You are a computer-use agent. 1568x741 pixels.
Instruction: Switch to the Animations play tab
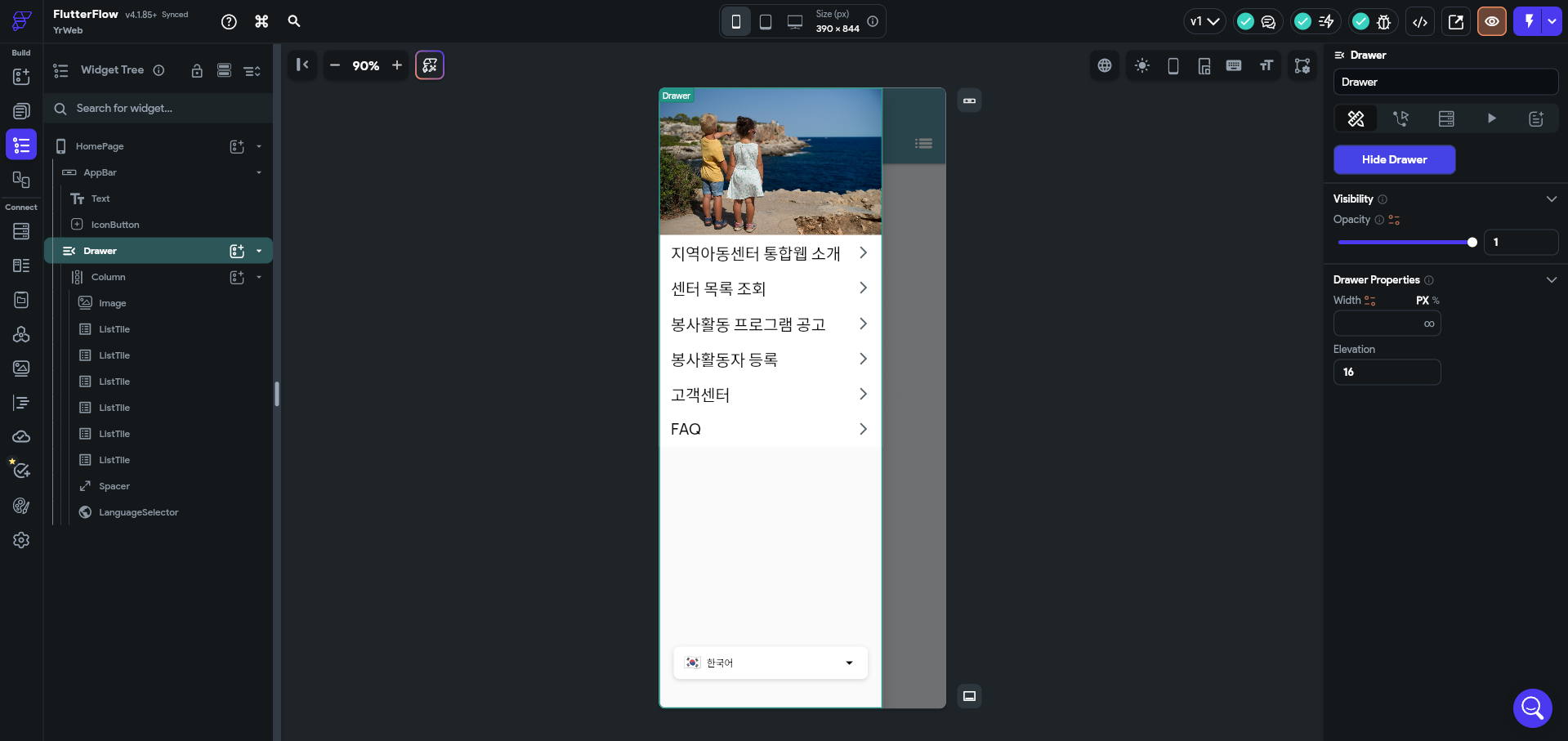(x=1491, y=119)
